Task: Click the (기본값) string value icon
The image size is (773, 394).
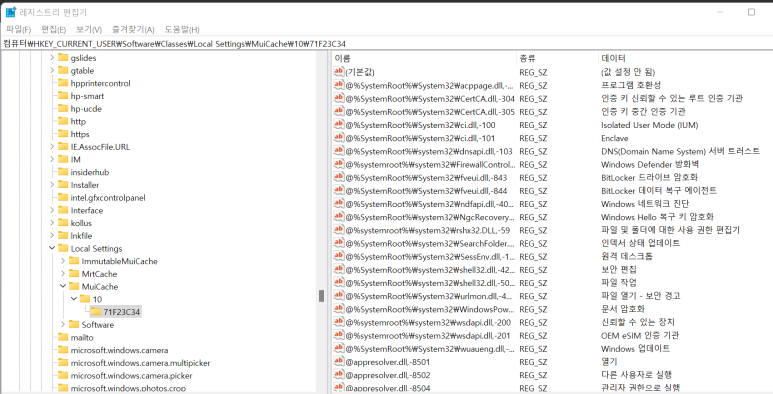Action: coord(339,72)
